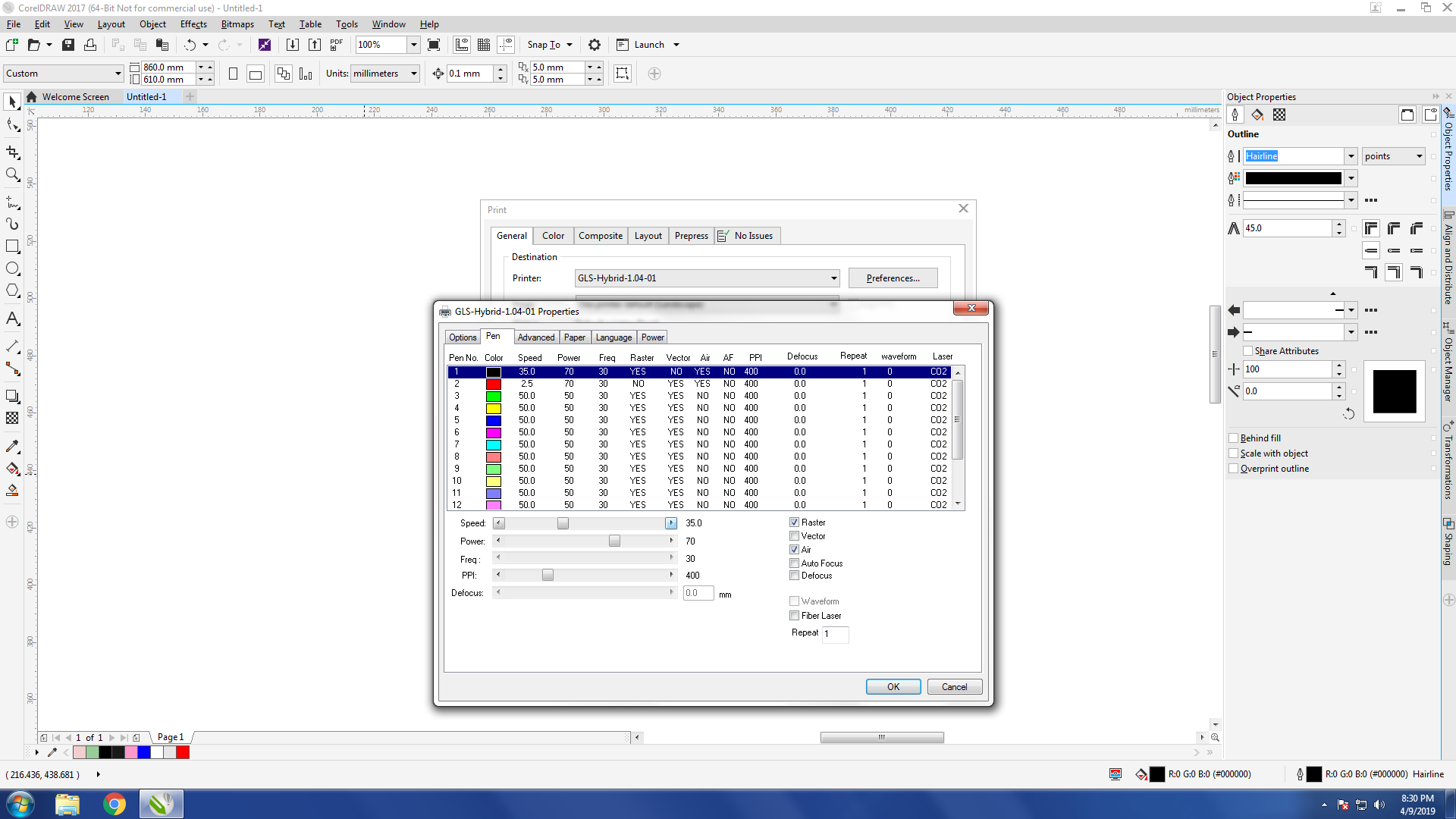Select the Transparency tool
This screenshot has height=819, width=1456.
coord(12,418)
